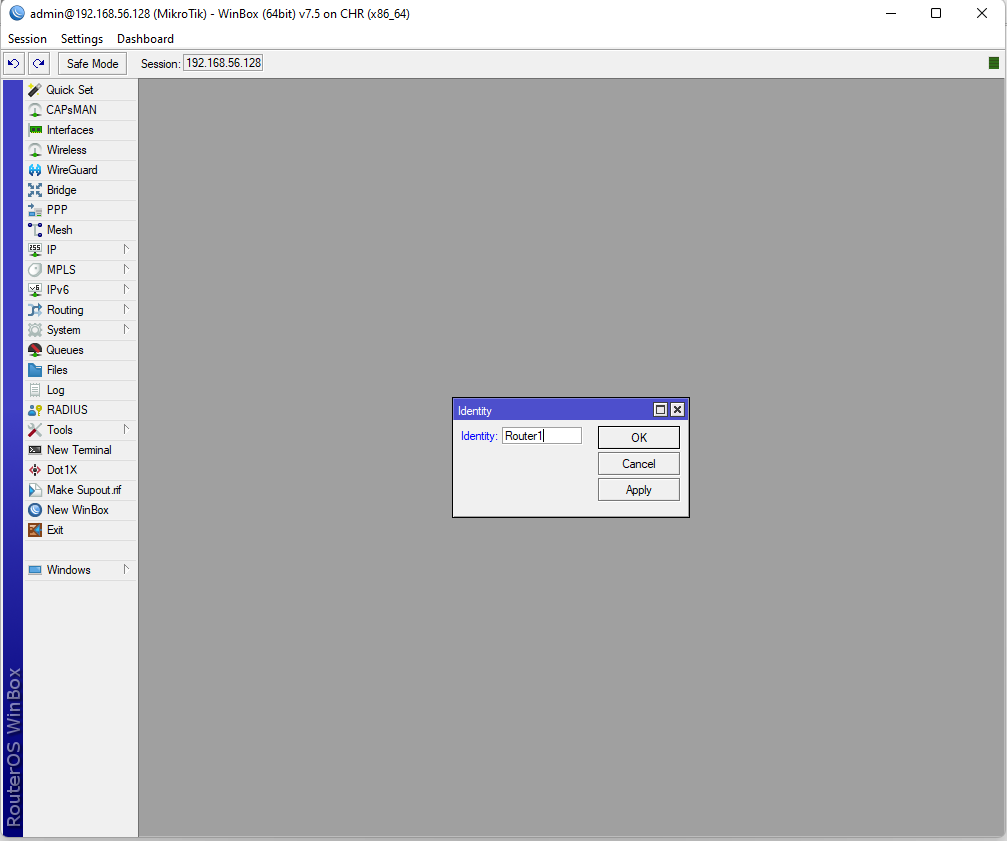This screenshot has height=841, width=1007.
Task: Expand the Tools submenu
Action: [x=126, y=429]
